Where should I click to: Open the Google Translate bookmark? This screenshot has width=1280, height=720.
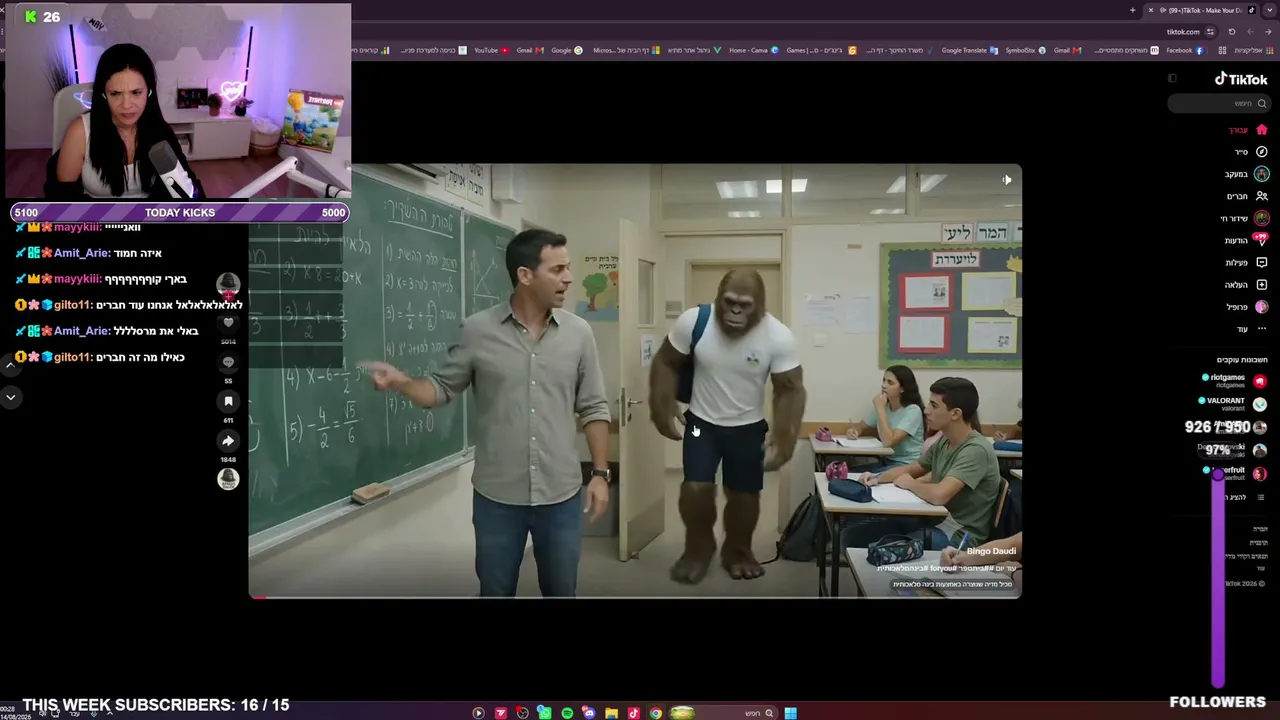[x=969, y=50]
